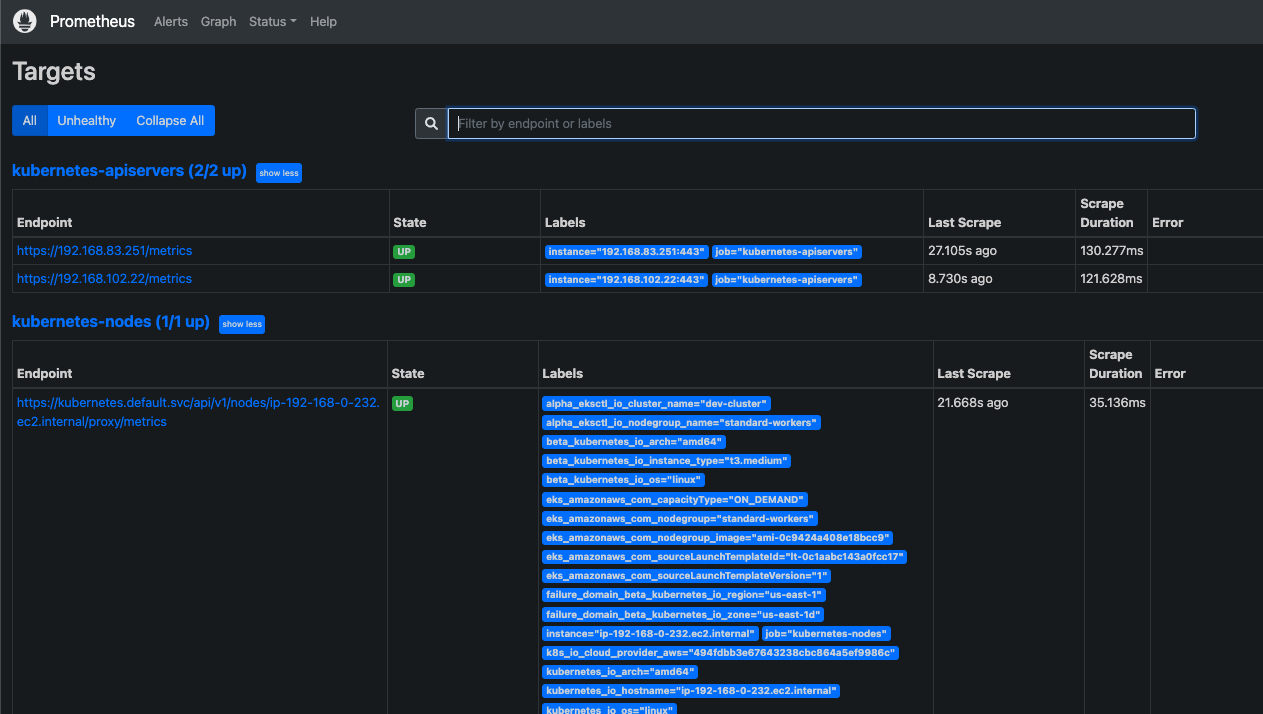Image resolution: width=1263 pixels, height=714 pixels.
Task: Click the UP badge for the kubernetes-nodes target
Action: point(402,403)
